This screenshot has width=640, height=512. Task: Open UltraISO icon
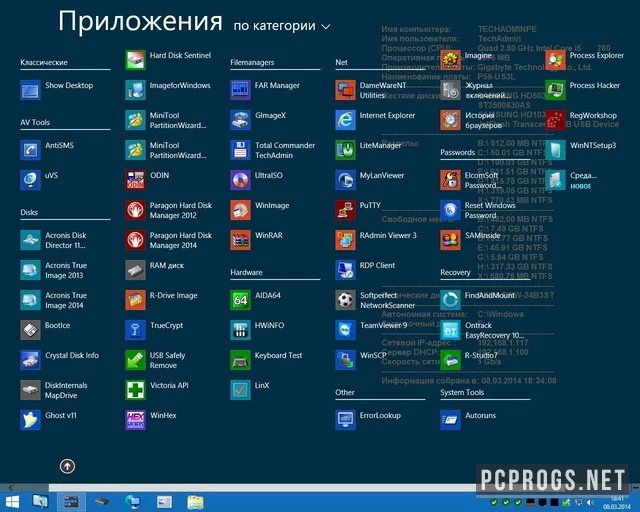[240, 180]
